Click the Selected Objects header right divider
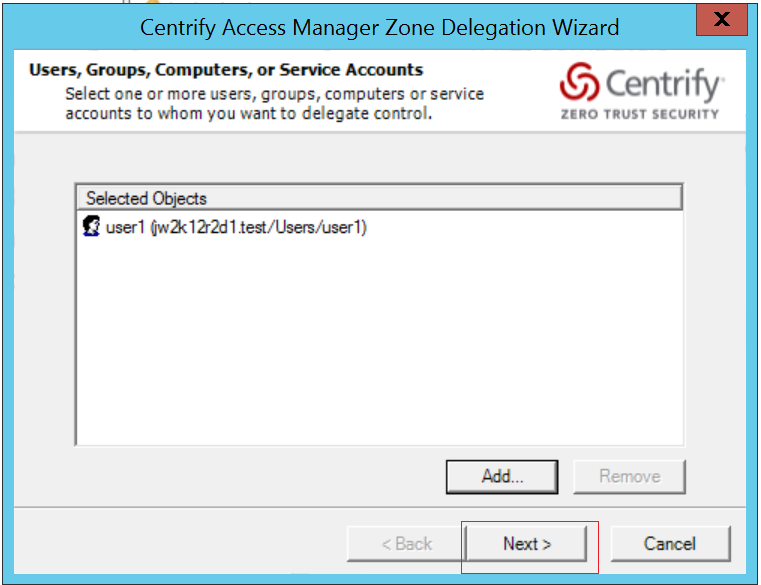Screen dimensions: 761x585 click(680, 198)
